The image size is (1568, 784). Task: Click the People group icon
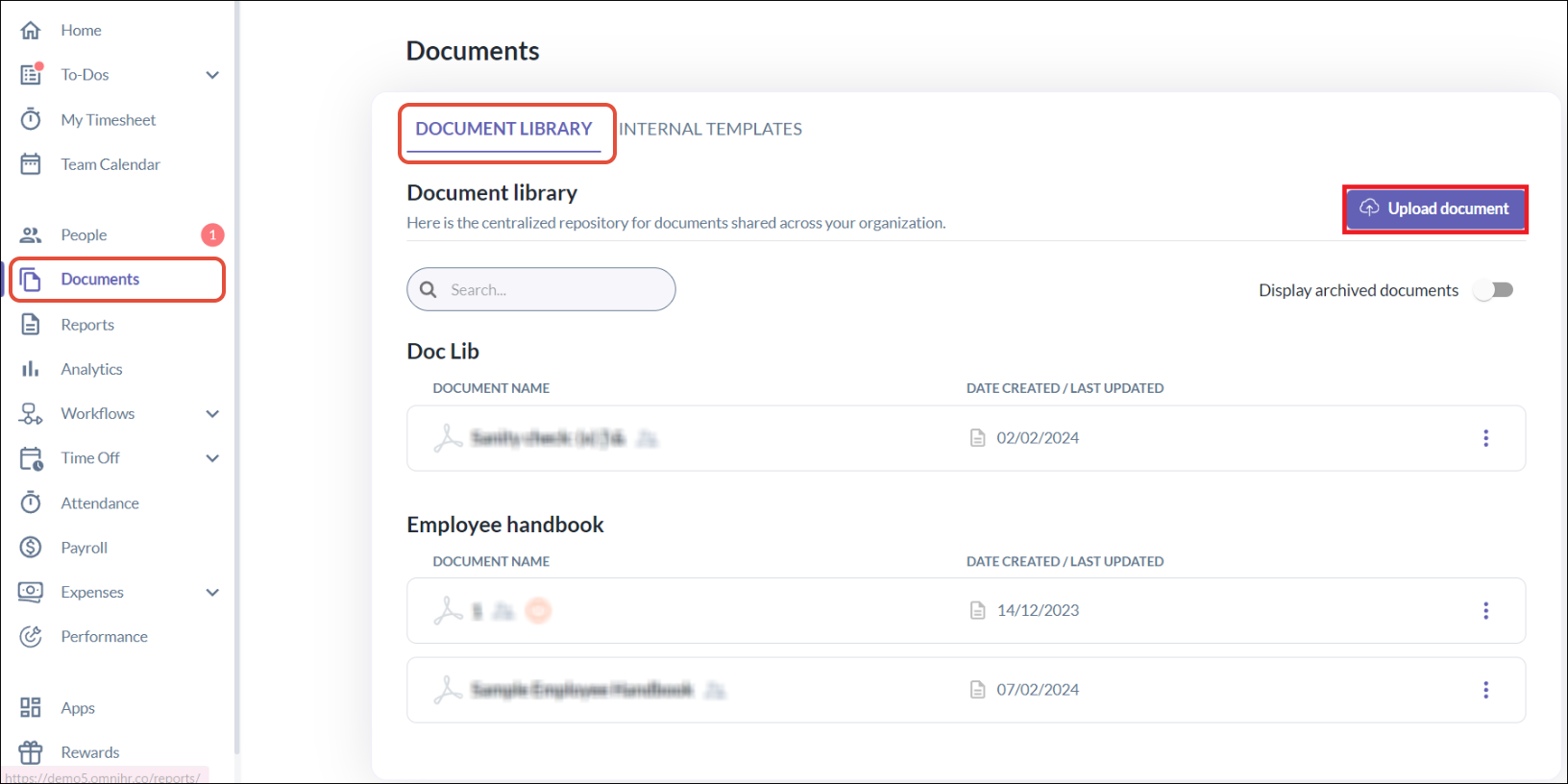coord(31,234)
